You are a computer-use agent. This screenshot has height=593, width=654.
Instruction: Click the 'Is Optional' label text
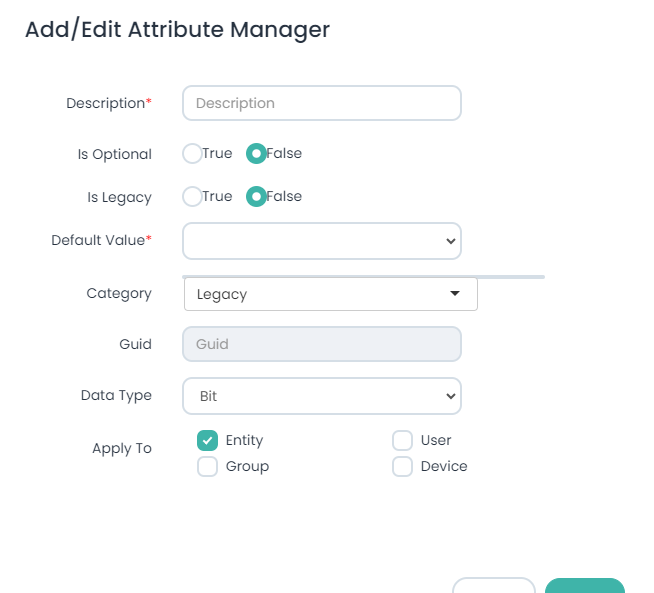115,155
